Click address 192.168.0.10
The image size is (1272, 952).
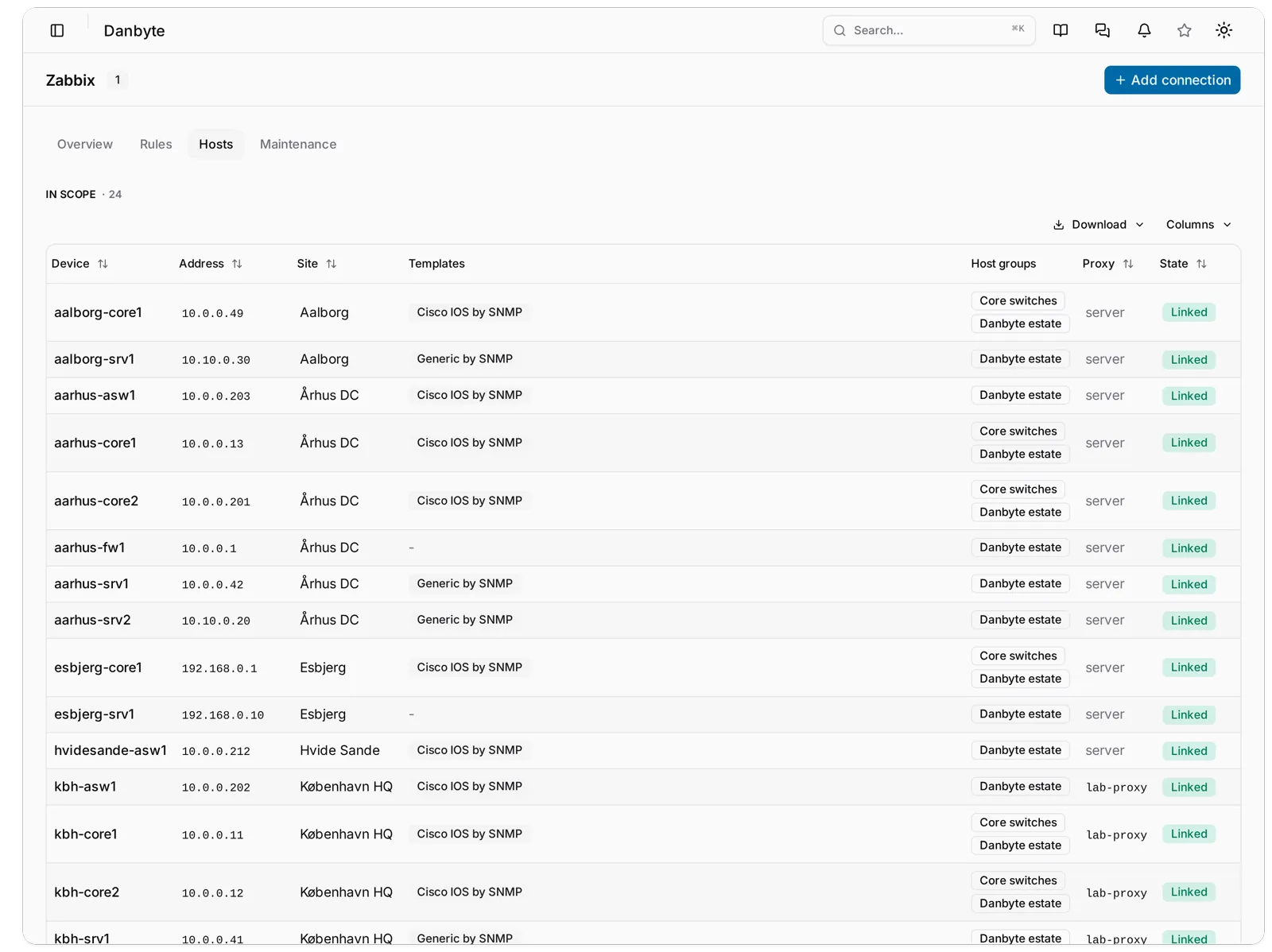click(x=223, y=715)
